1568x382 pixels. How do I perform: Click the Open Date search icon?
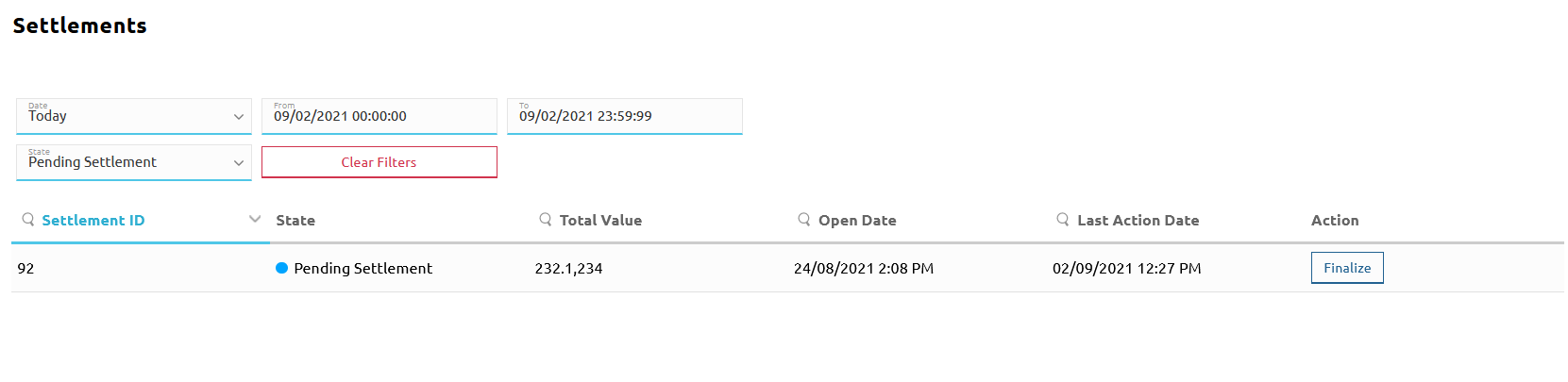pyautogui.click(x=804, y=220)
